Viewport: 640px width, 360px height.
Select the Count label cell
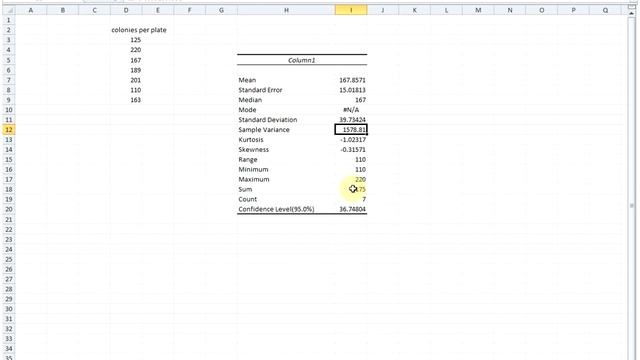[286, 199]
